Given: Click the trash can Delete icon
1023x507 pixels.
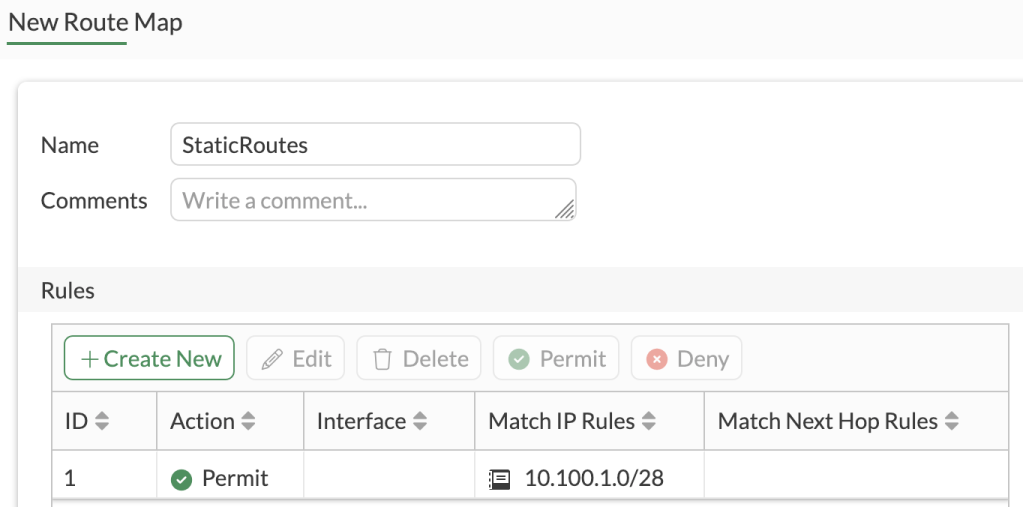Looking at the screenshot, I should point(382,360).
